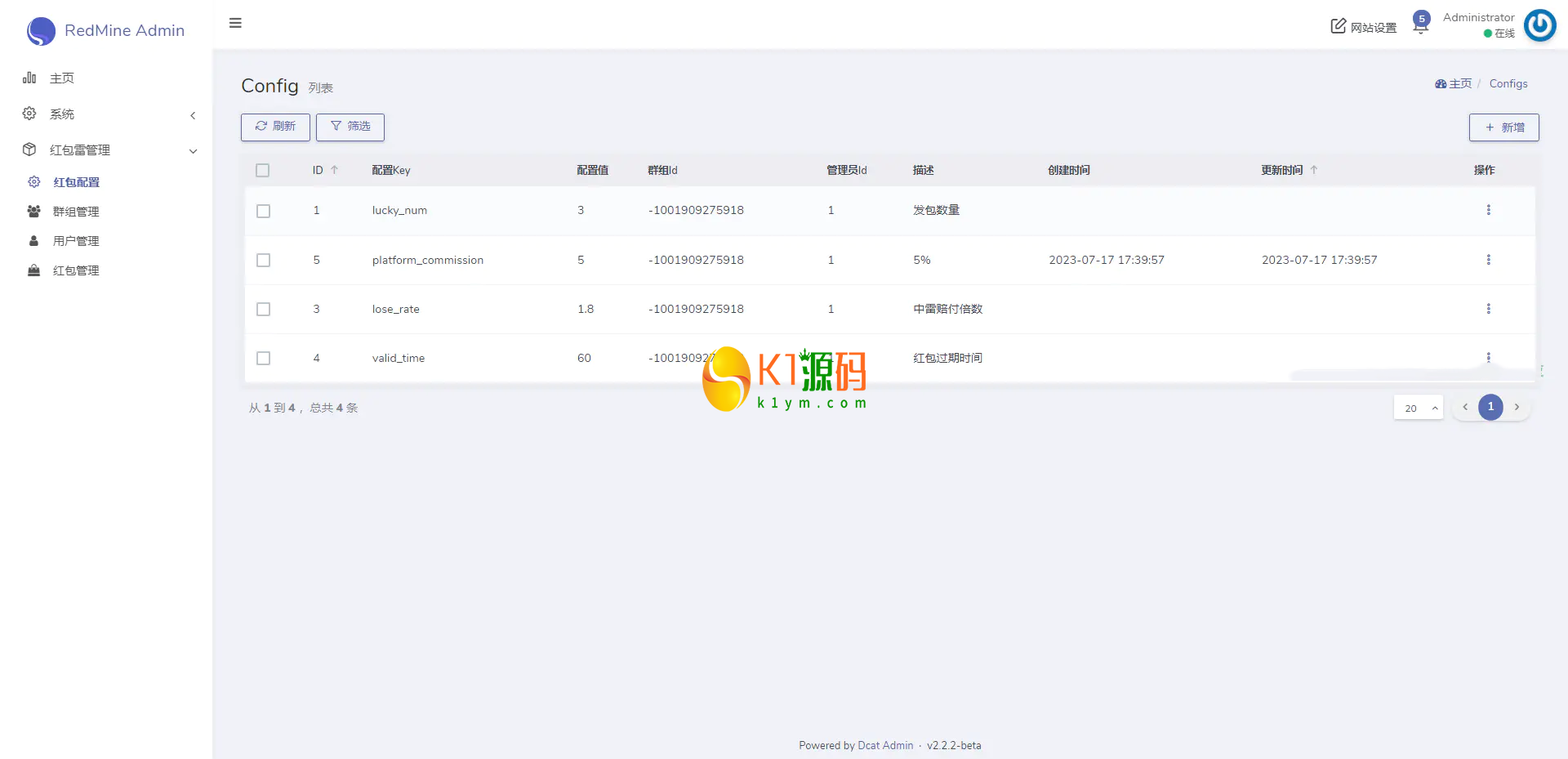Click the valid_time key cell
1568x759 pixels.
[x=399, y=358]
